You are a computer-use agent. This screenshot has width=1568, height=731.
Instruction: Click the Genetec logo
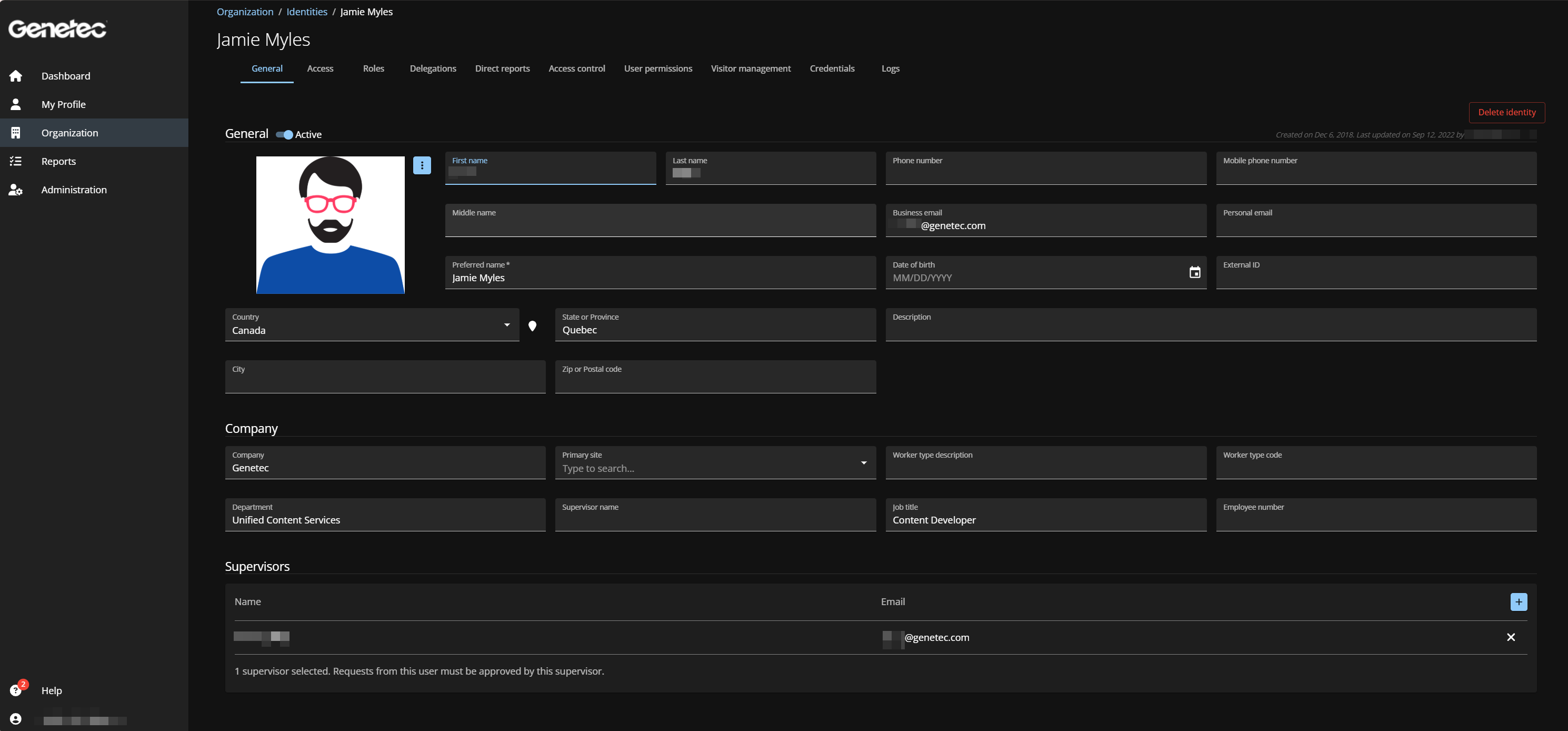[57, 28]
